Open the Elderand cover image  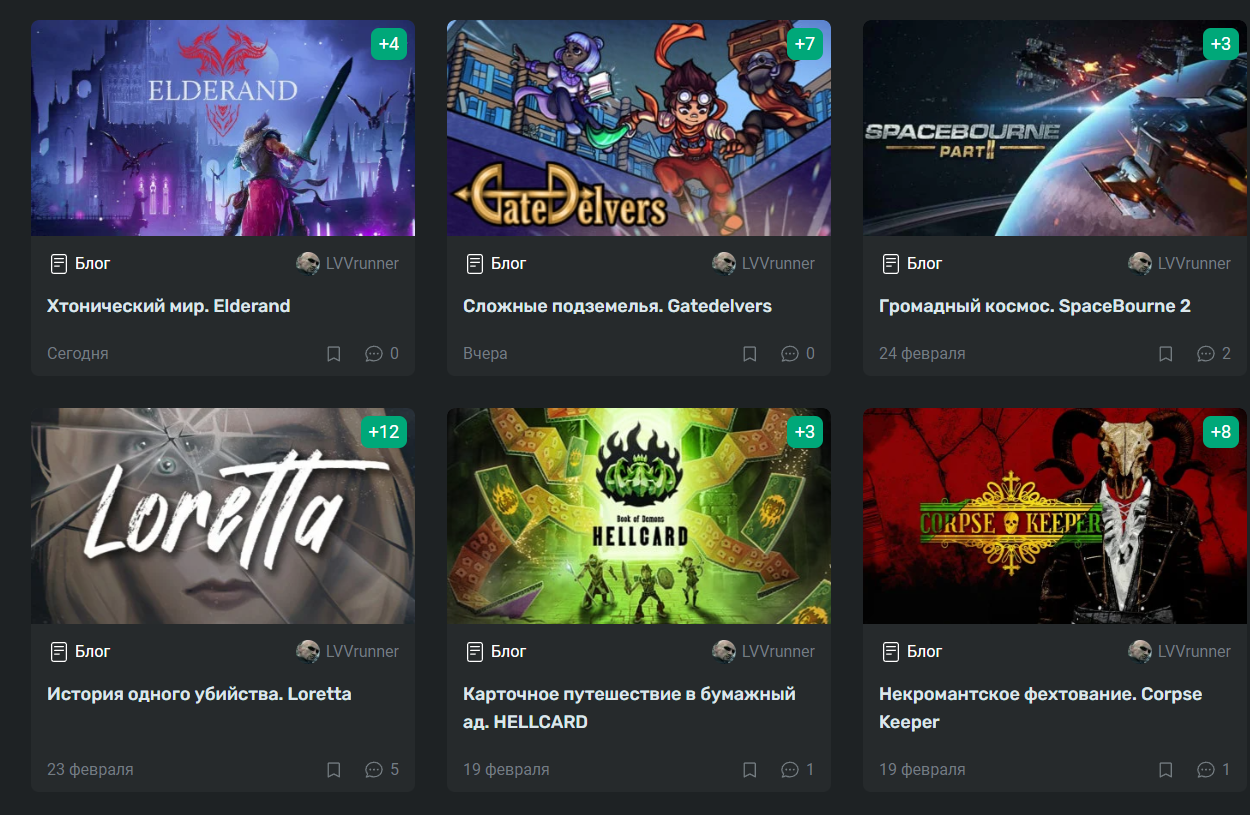point(223,128)
